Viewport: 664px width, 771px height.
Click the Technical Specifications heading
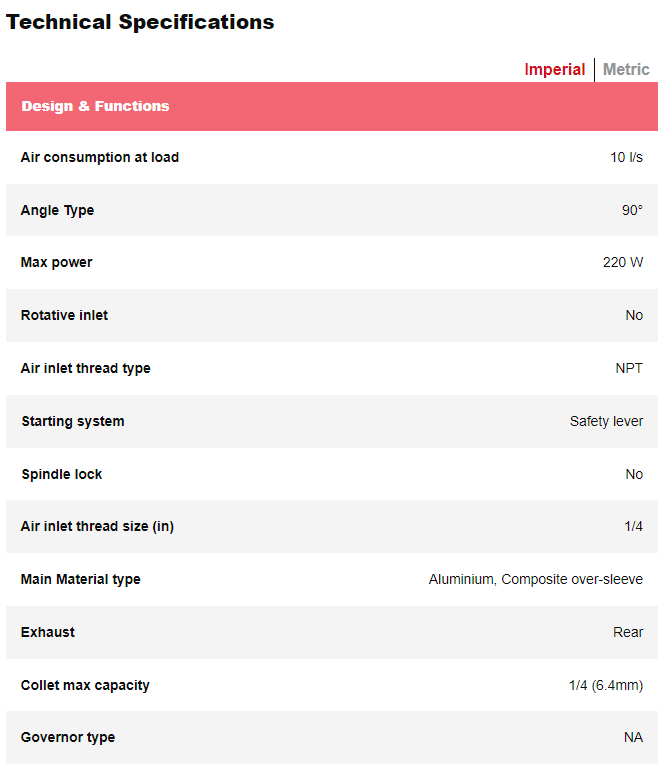pyautogui.click(x=140, y=22)
